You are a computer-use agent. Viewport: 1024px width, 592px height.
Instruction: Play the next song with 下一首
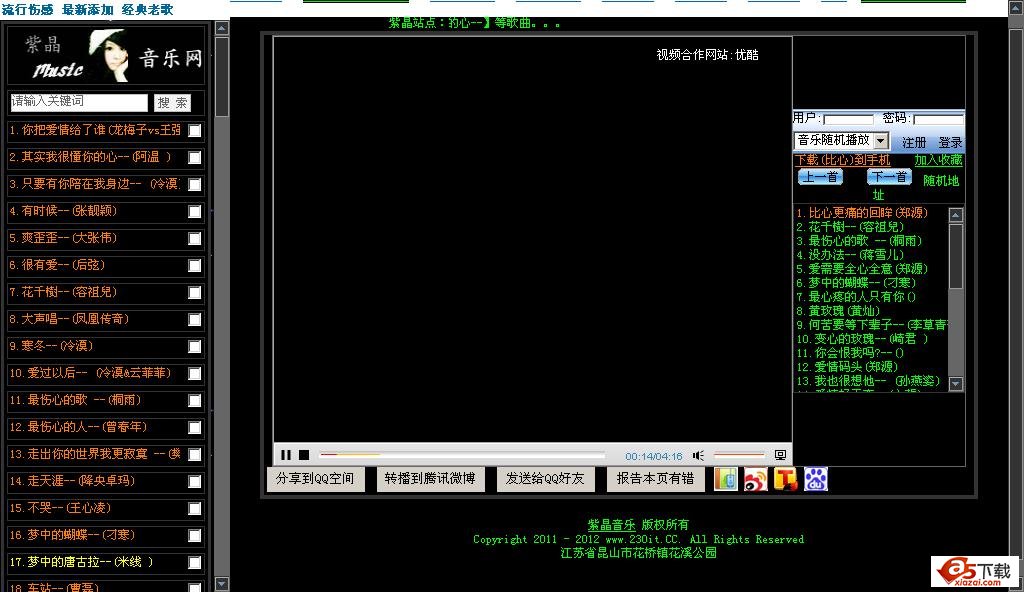(x=887, y=177)
